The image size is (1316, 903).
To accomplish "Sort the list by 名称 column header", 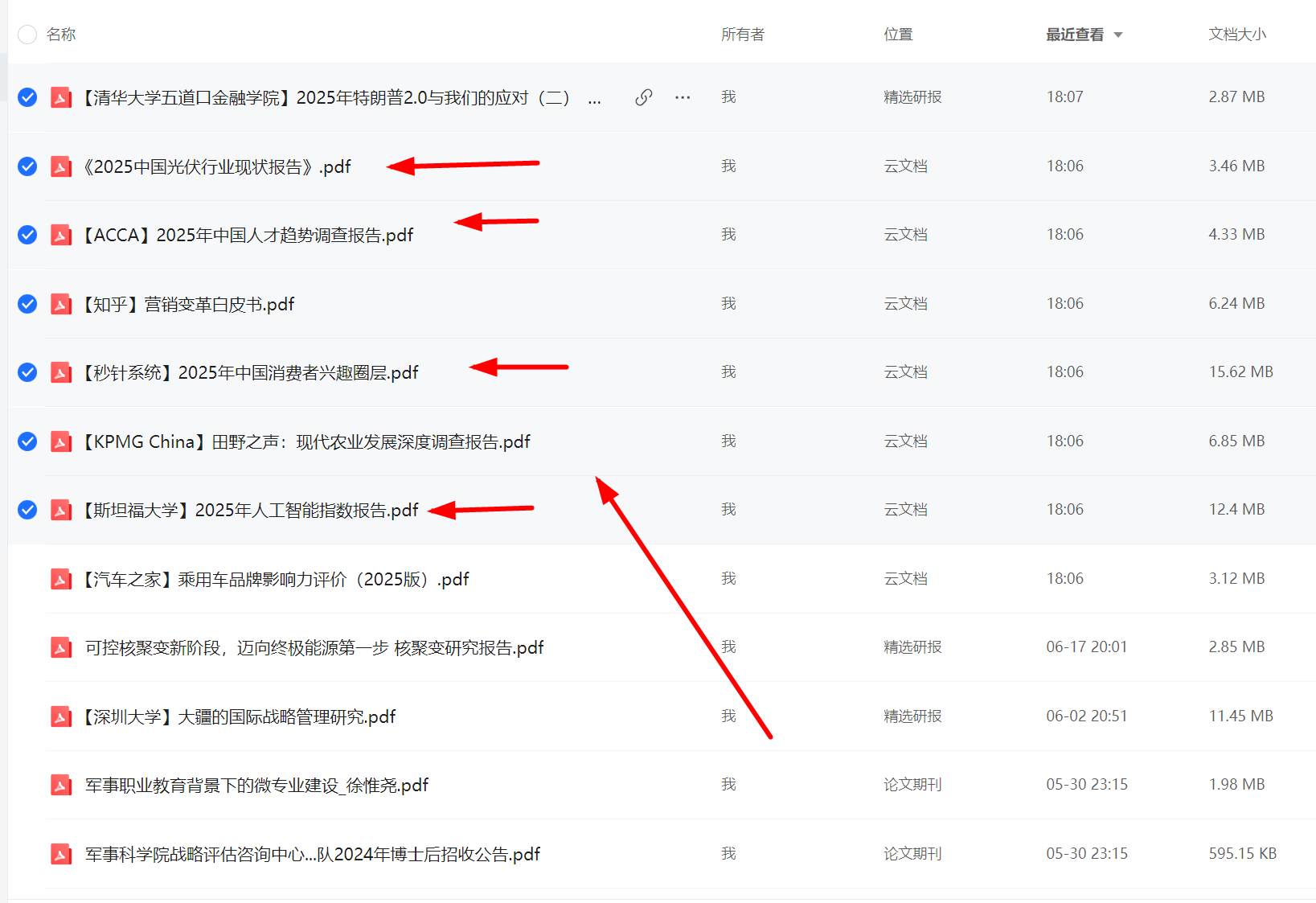I will tap(61, 35).
